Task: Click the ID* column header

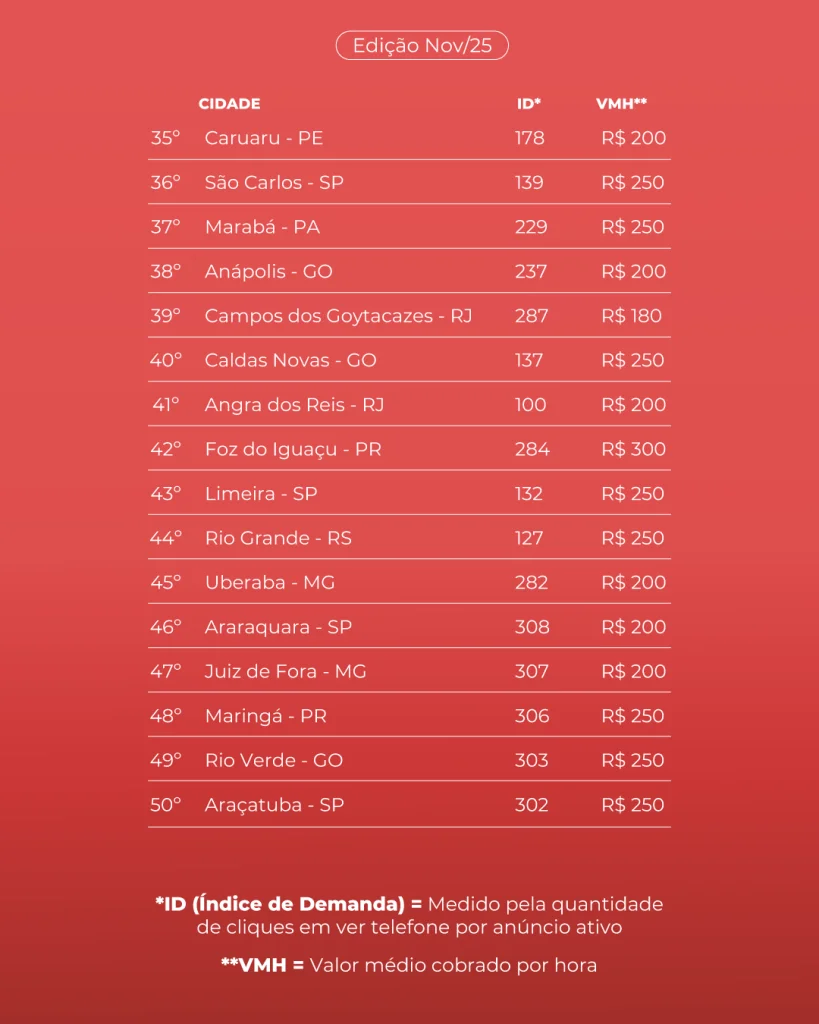Action: [529, 104]
